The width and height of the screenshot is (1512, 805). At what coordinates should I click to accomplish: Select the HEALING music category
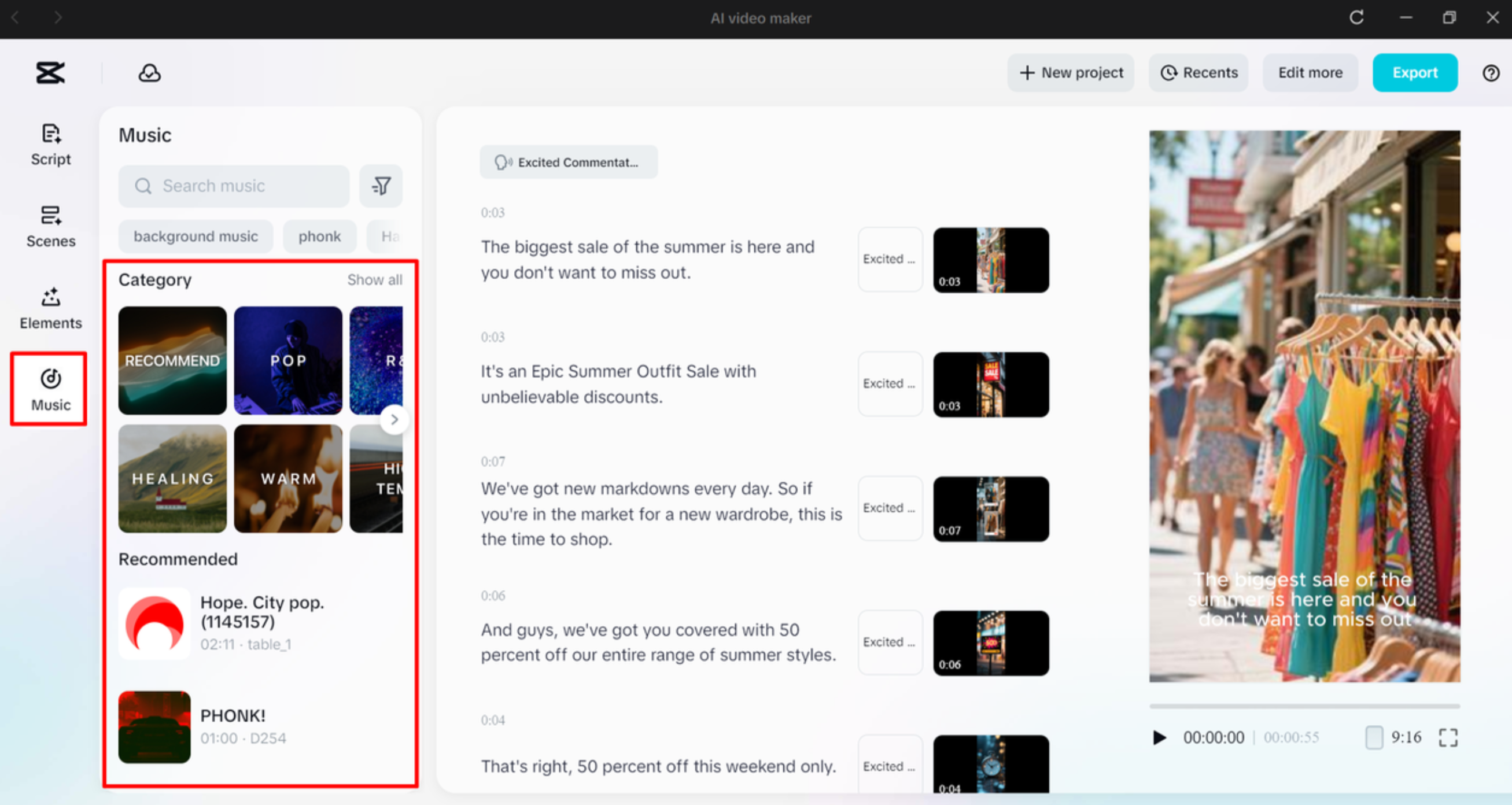[x=172, y=478]
